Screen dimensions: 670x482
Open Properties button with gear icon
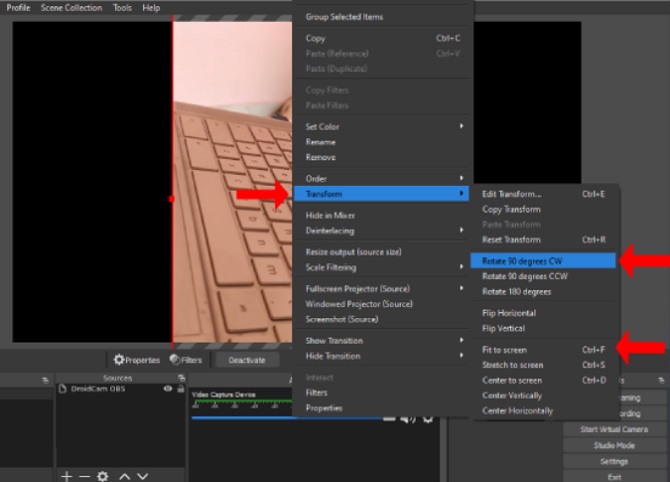[x=137, y=360]
